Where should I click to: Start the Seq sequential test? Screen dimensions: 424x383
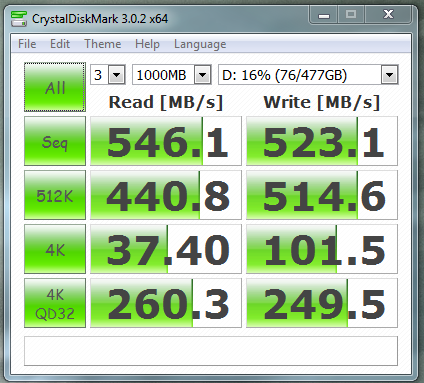55,141
